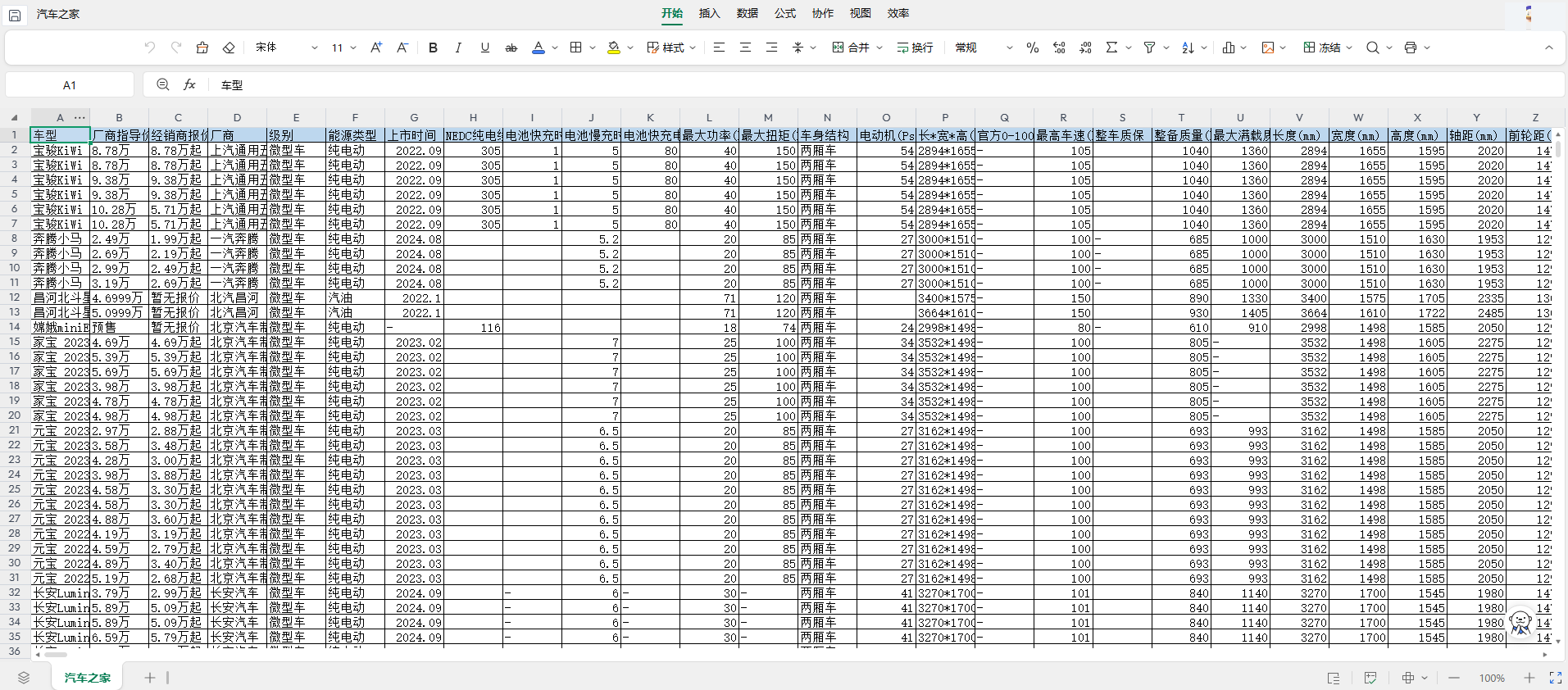Select the 汽车之家 sheet tab
Image resolution: width=1568 pixels, height=690 pixels.
(88, 678)
